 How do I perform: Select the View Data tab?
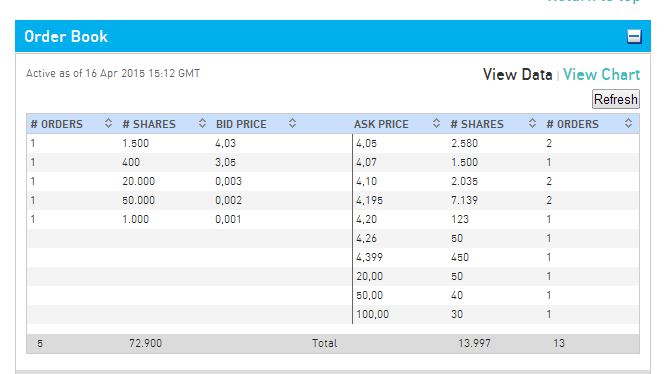pos(517,75)
